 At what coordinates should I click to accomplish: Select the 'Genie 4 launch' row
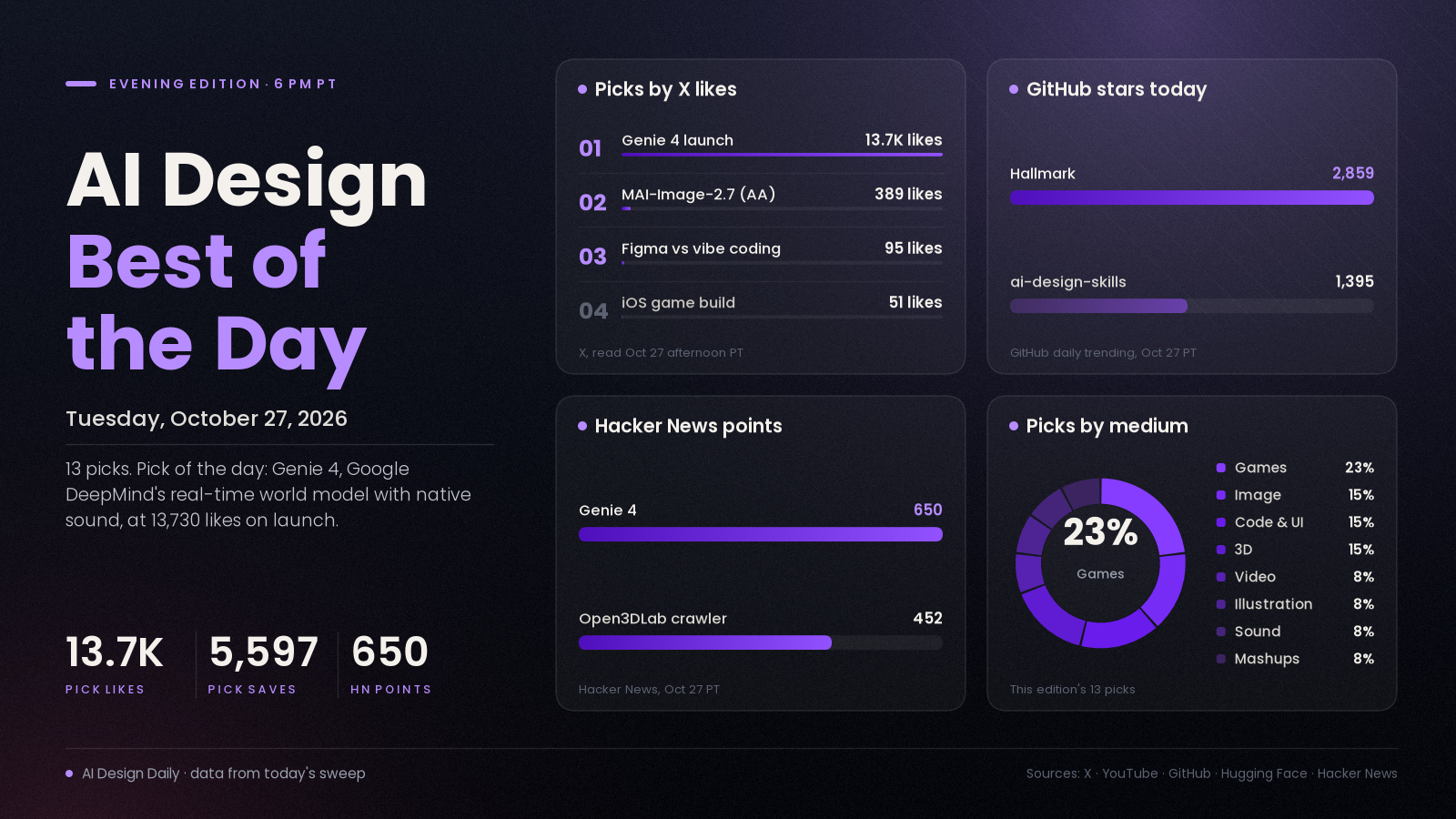[760, 147]
